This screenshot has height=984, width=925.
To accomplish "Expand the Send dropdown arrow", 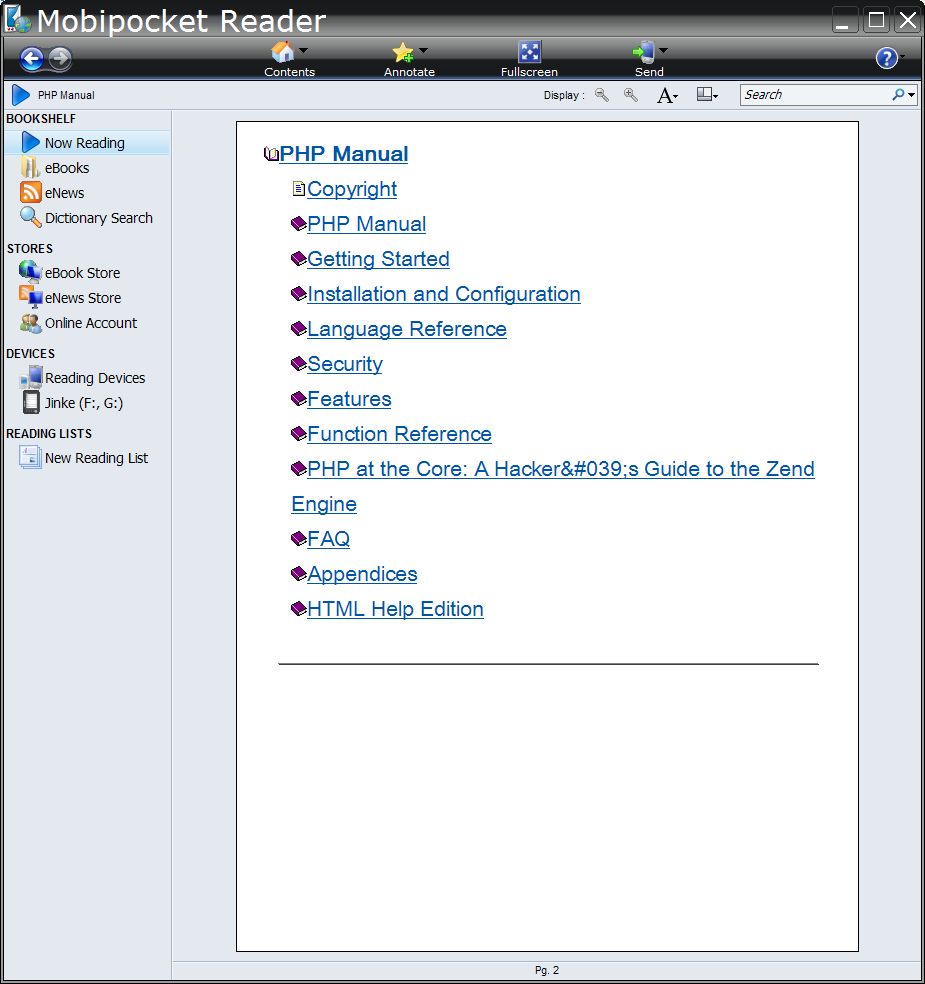I will click(663, 50).
